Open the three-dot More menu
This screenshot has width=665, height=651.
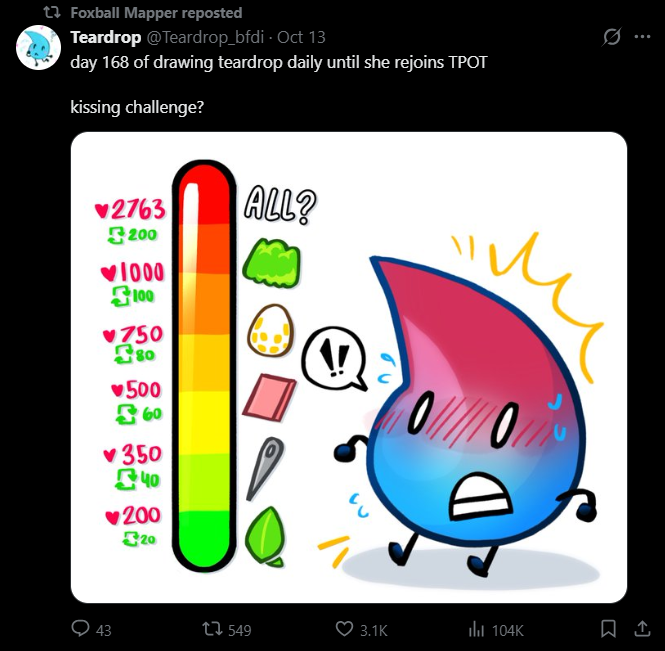pos(643,38)
